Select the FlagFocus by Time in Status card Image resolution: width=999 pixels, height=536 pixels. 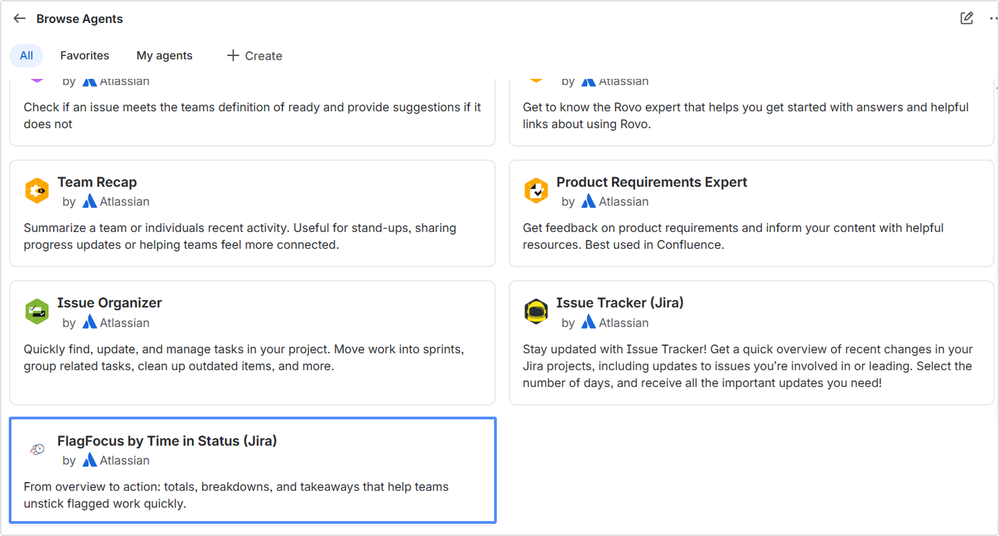tap(253, 470)
